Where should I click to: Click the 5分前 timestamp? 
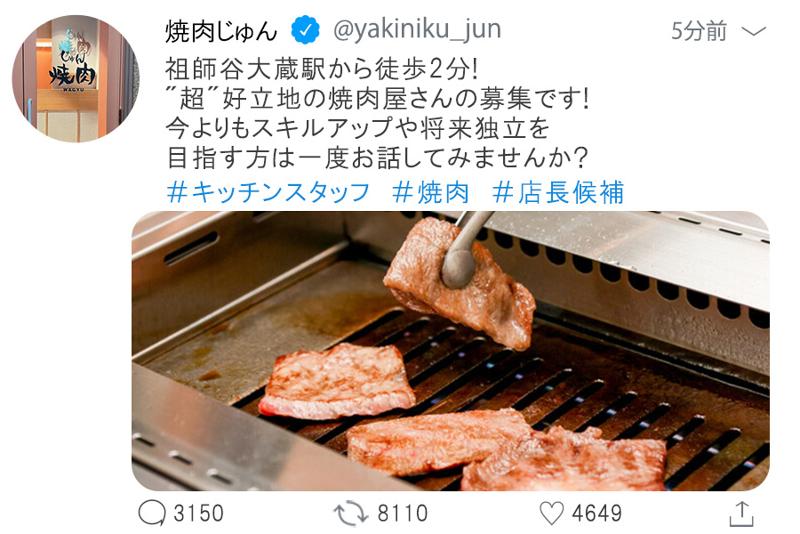coord(699,31)
